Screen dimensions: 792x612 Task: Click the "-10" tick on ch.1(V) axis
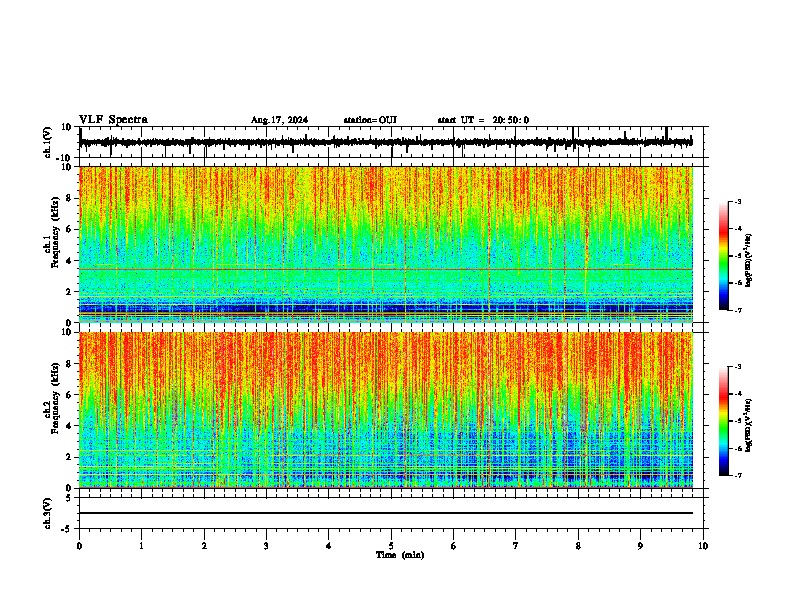64,158
